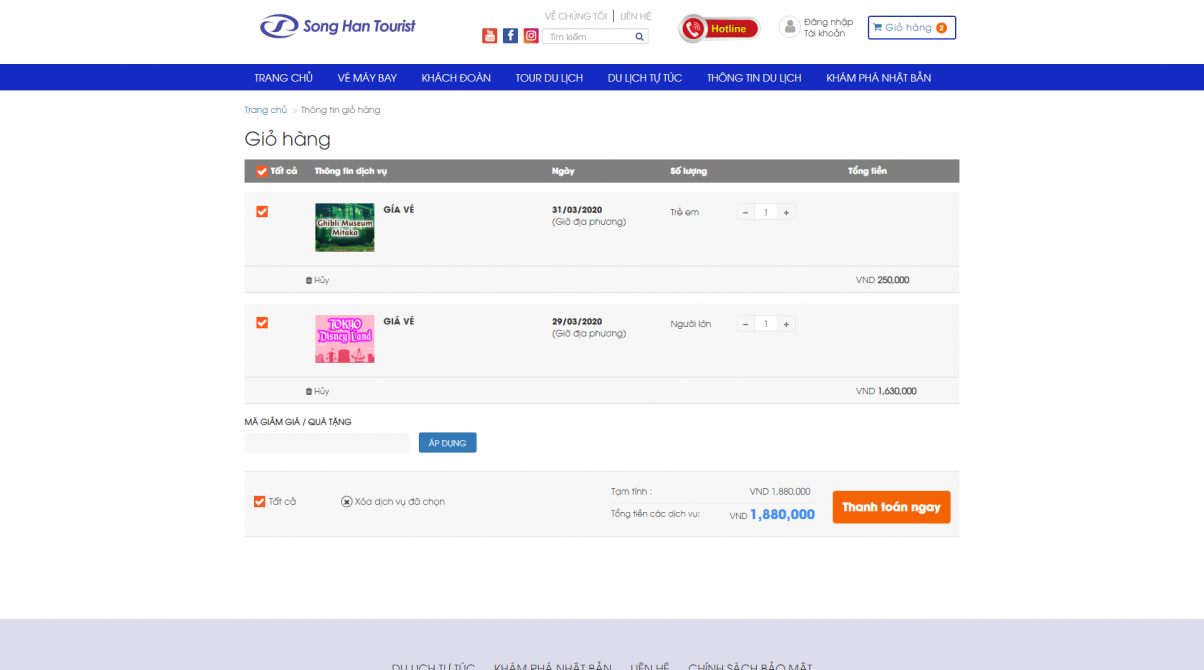This screenshot has height=670, width=1204.
Task: Decrease quantity for Người lớn ticket
Action: 745,324
